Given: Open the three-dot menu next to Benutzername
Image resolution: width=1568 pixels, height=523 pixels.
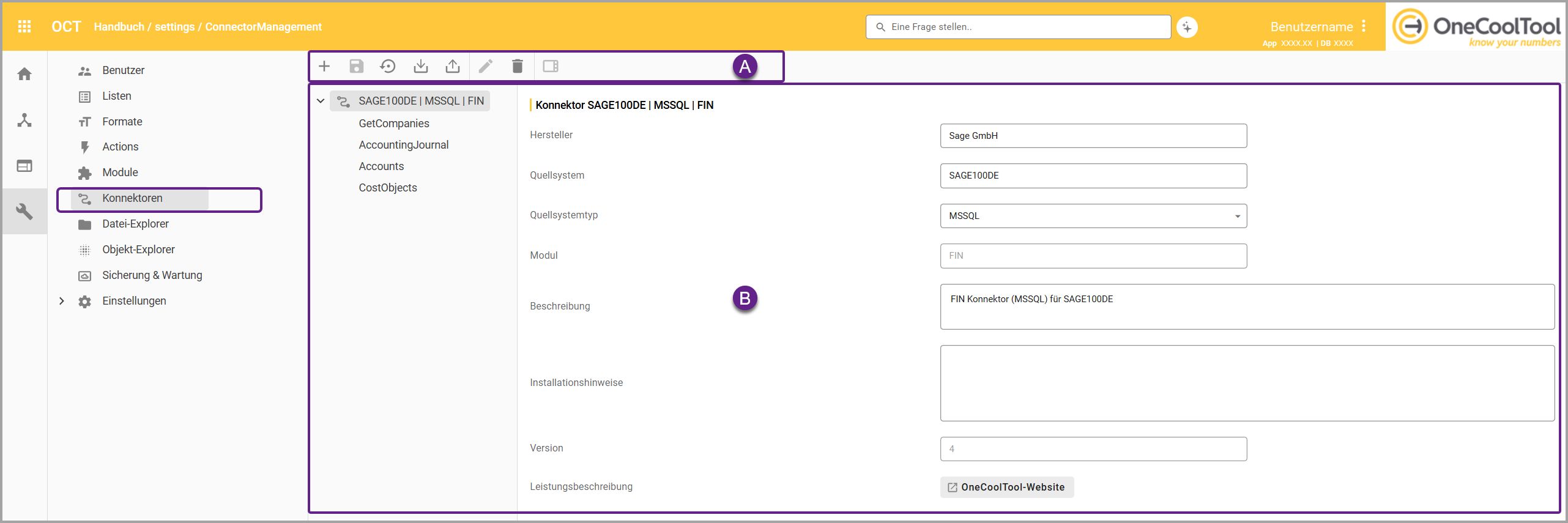Looking at the screenshot, I should click(x=1364, y=26).
